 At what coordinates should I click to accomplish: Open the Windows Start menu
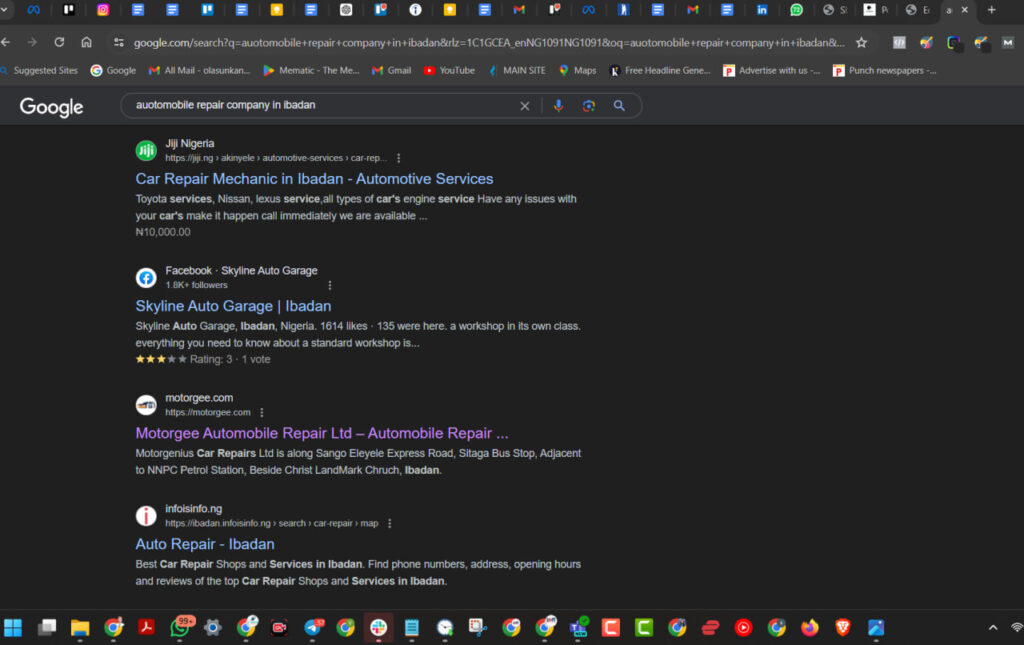[13, 628]
